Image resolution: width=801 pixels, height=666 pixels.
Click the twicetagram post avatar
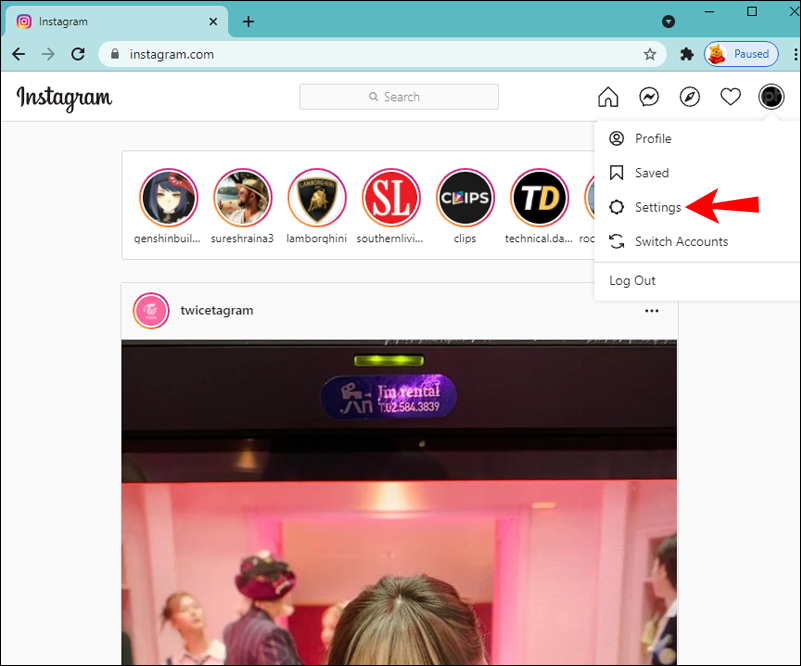[151, 311]
